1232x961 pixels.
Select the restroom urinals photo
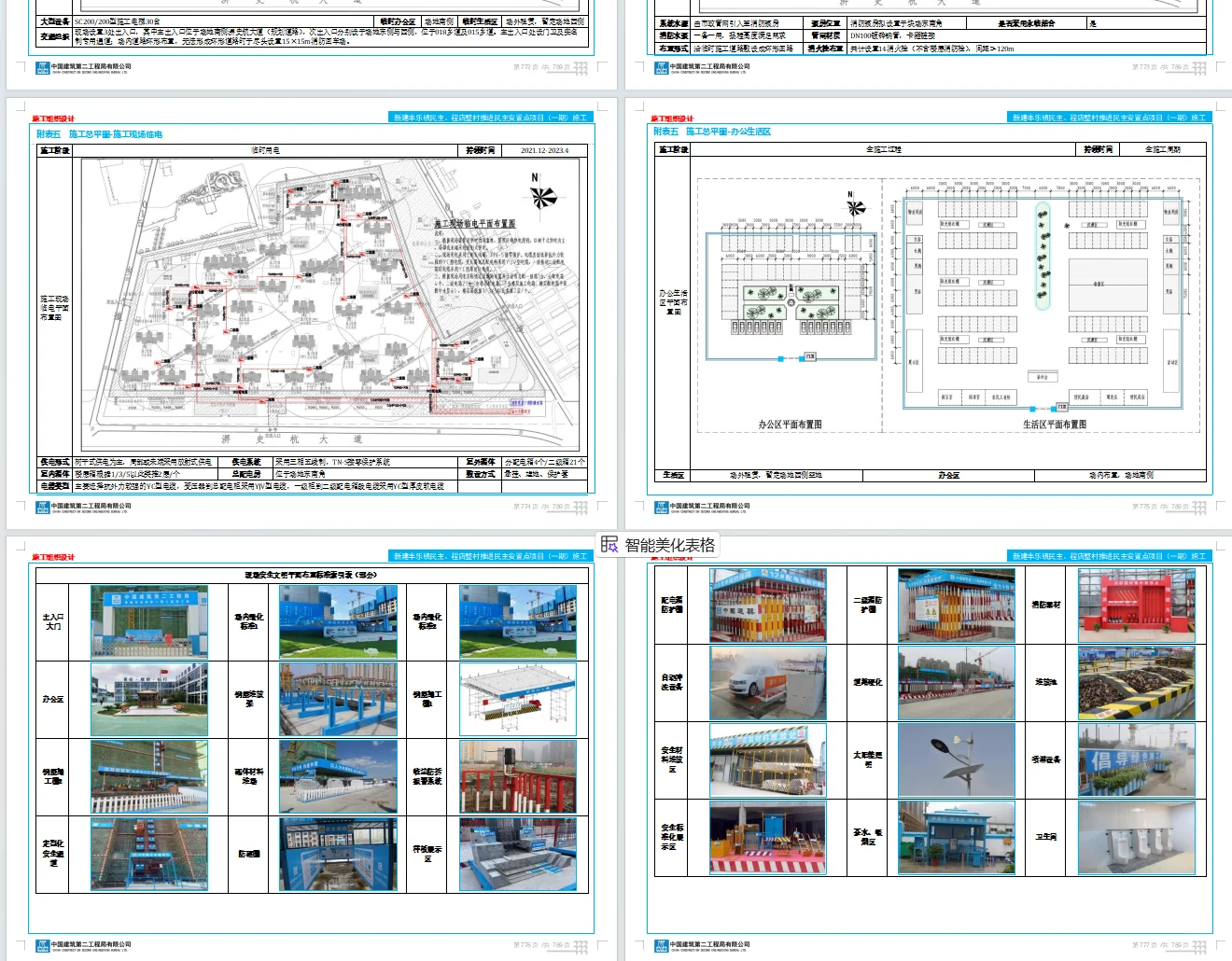[x=1137, y=837]
